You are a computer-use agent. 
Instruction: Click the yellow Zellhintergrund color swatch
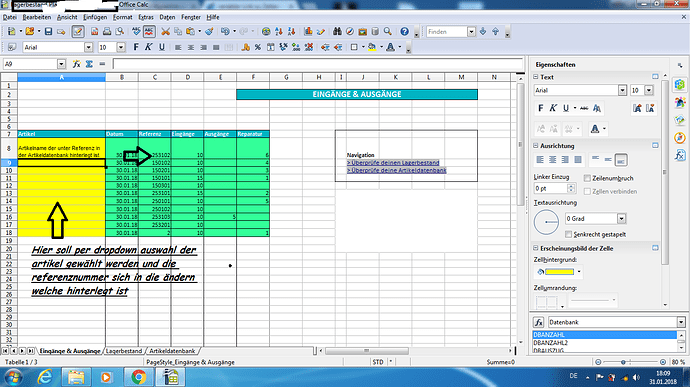click(559, 272)
